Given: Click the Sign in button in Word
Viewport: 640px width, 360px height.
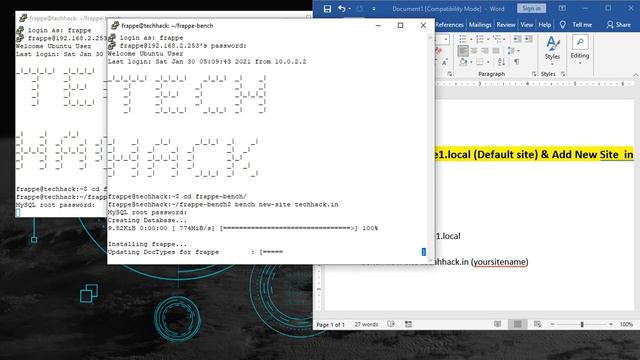Looking at the screenshot, I should 531,8.
